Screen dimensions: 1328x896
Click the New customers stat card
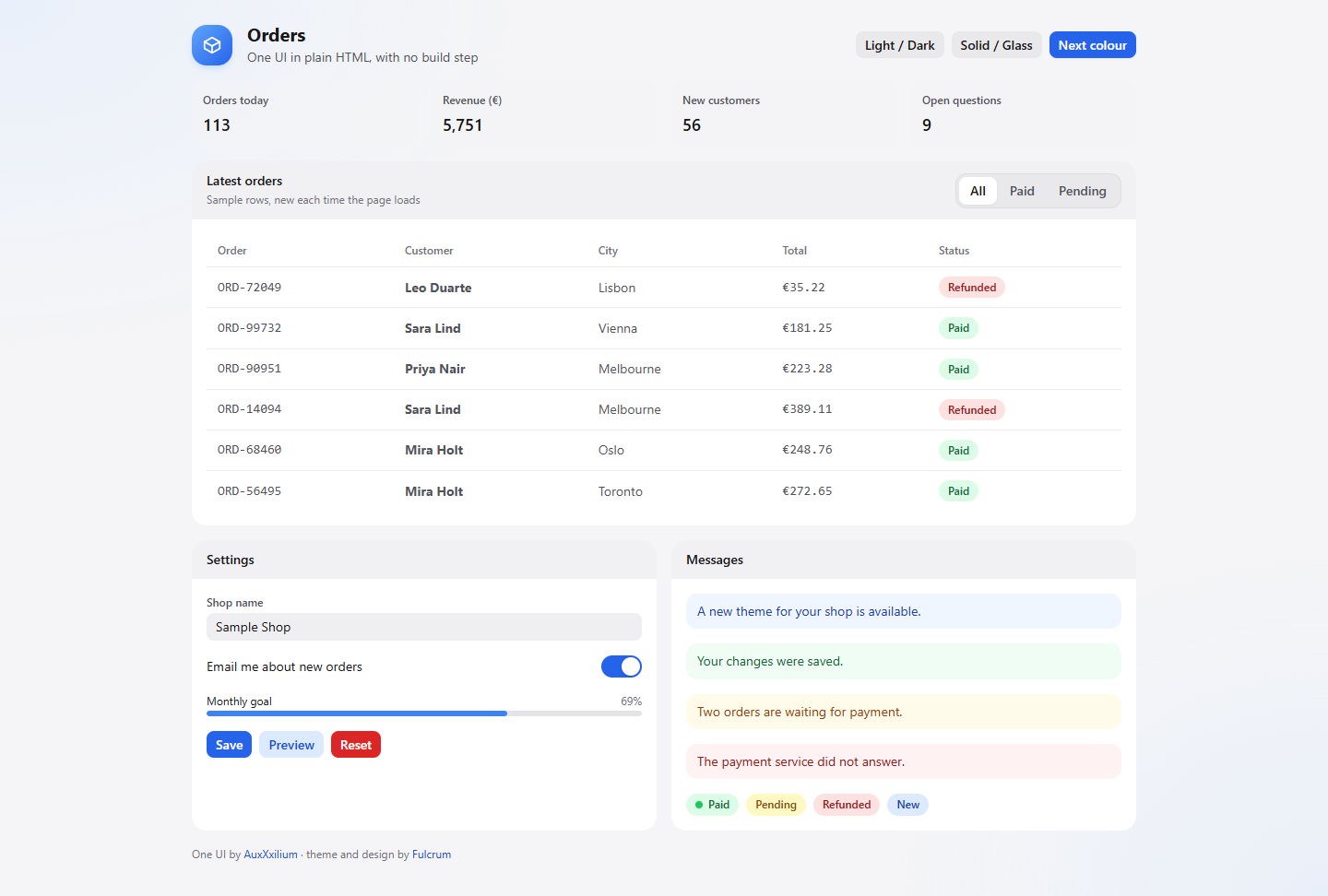click(784, 114)
